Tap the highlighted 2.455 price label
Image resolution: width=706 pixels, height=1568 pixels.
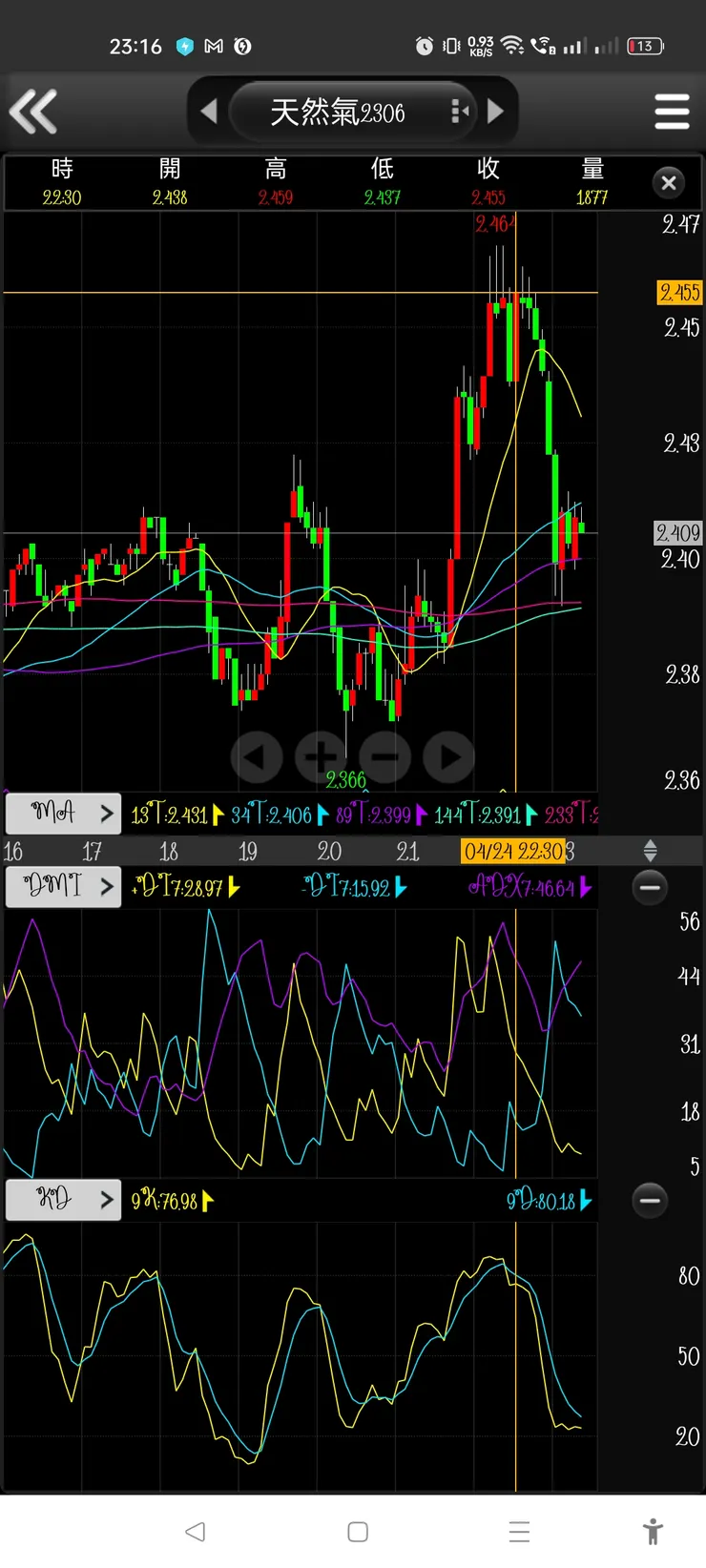pos(679,292)
